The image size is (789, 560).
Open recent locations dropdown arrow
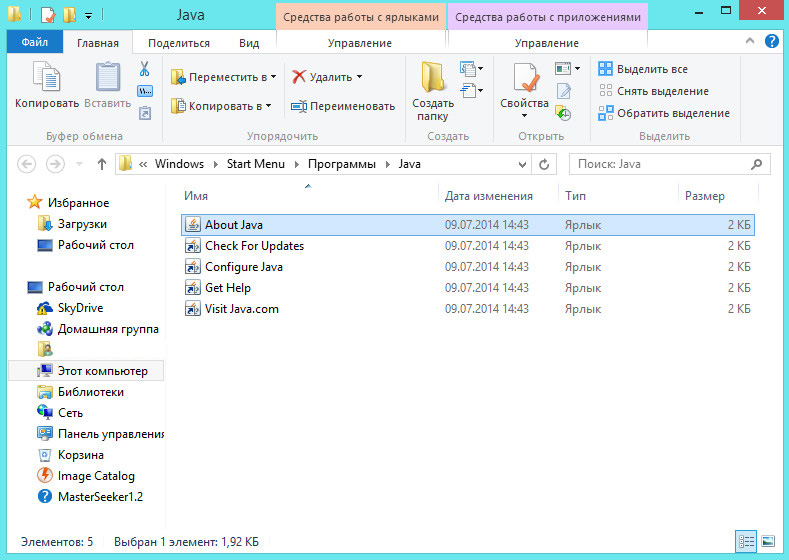point(79,164)
